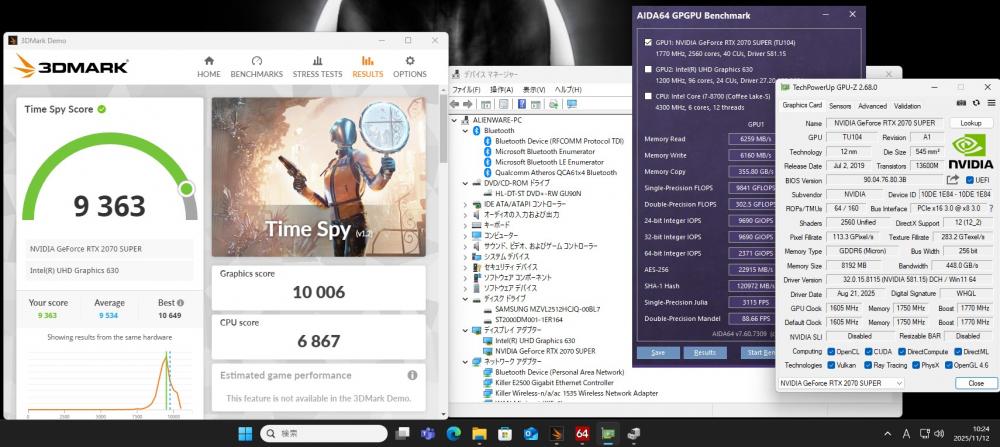Open the GPU-Z hamburger menu icon
This screenshot has height=447, width=1000.
(991, 103)
